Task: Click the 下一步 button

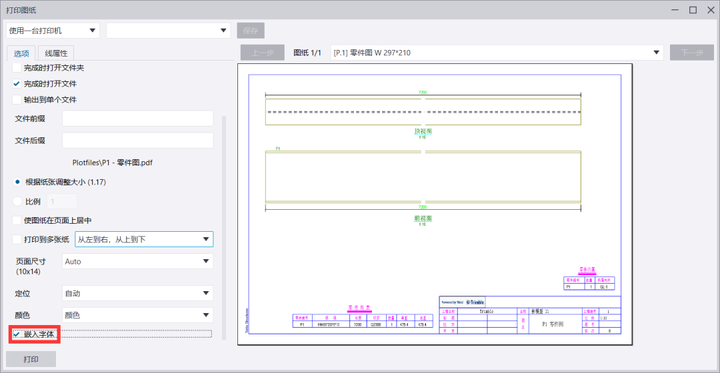Action: pos(692,53)
